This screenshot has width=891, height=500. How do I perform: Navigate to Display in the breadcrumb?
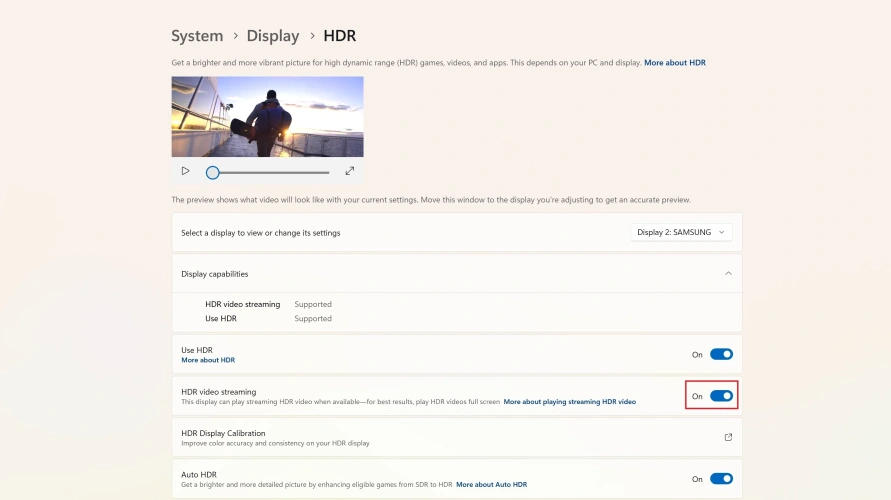coord(273,36)
